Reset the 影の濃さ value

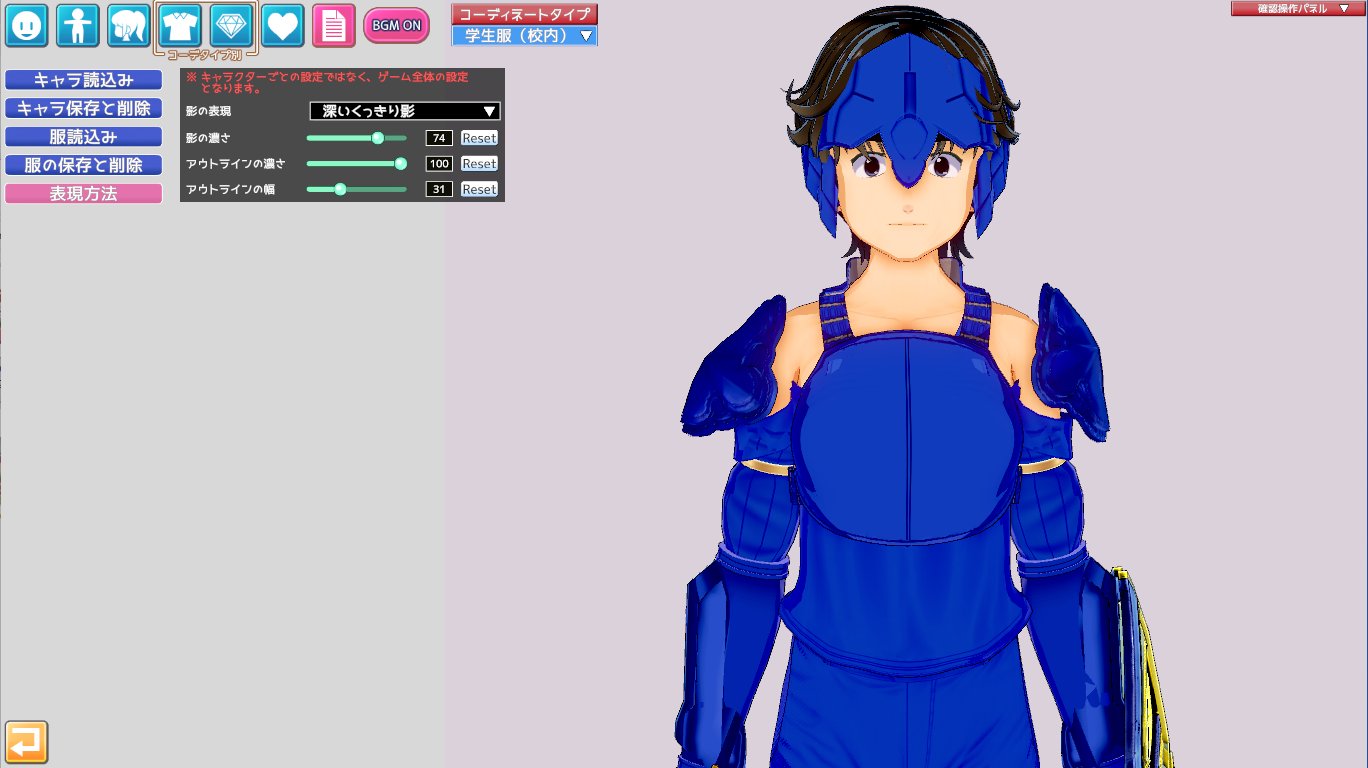point(478,137)
